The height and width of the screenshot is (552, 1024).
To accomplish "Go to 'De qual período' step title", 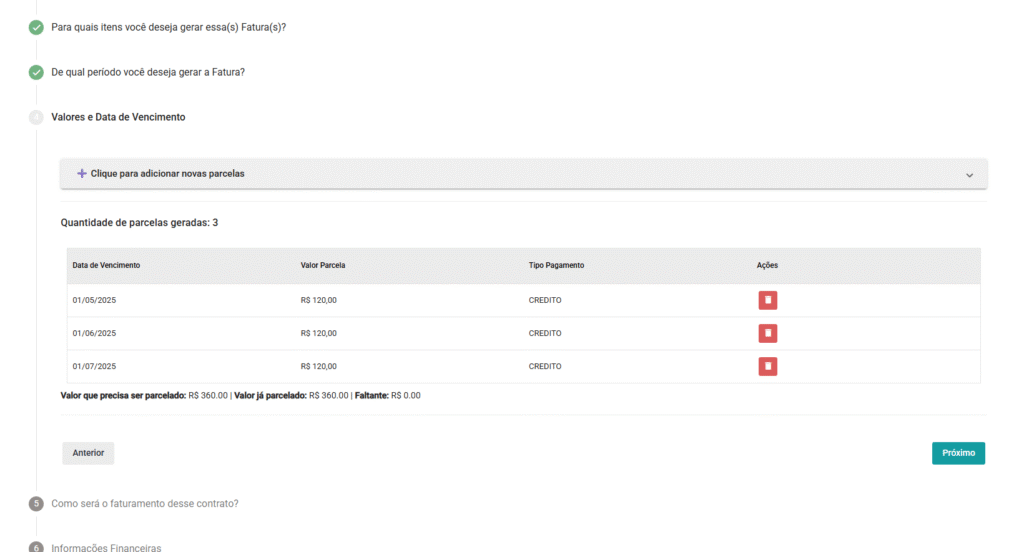I will 148,72.
